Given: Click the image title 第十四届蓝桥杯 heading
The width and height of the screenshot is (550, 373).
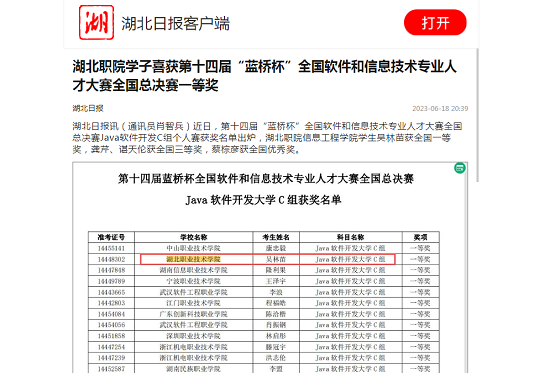Looking at the screenshot, I should 266,179.
